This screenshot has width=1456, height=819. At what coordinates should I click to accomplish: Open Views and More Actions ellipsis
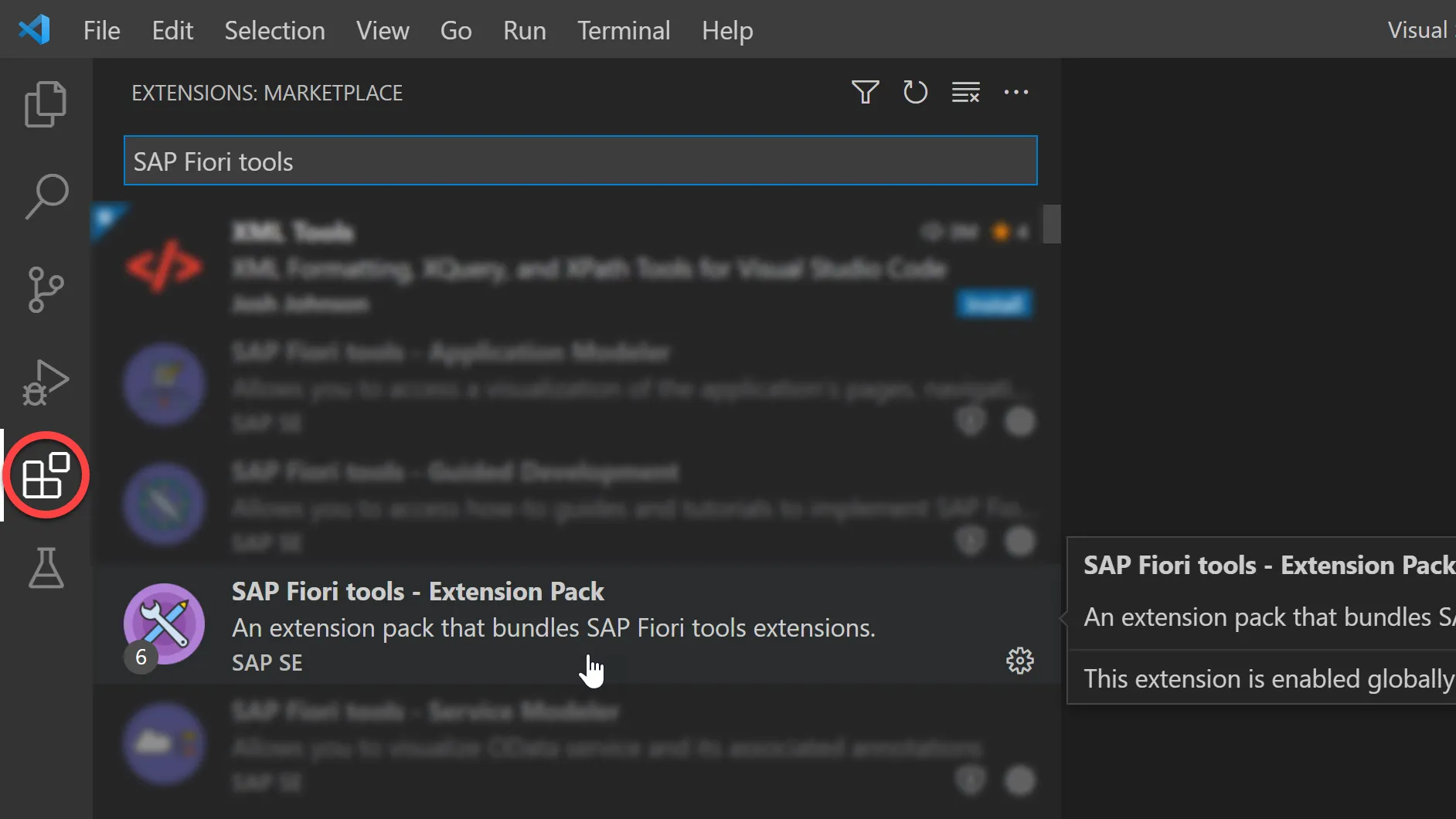pos(1015,93)
